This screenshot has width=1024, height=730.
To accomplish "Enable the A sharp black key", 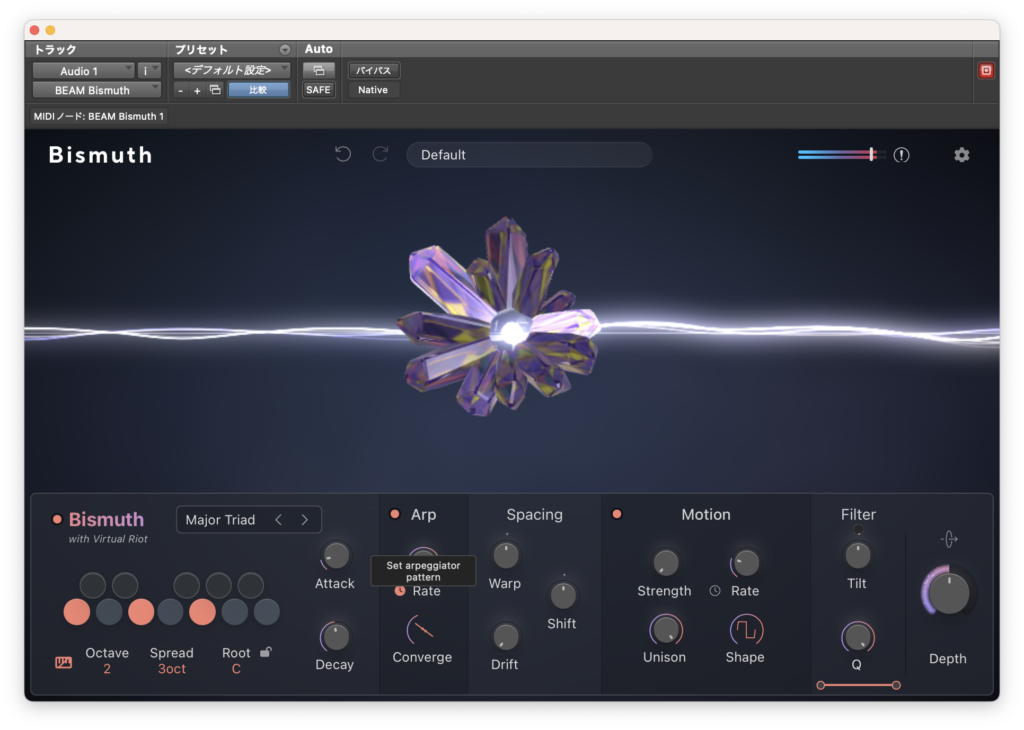I will tap(251, 585).
